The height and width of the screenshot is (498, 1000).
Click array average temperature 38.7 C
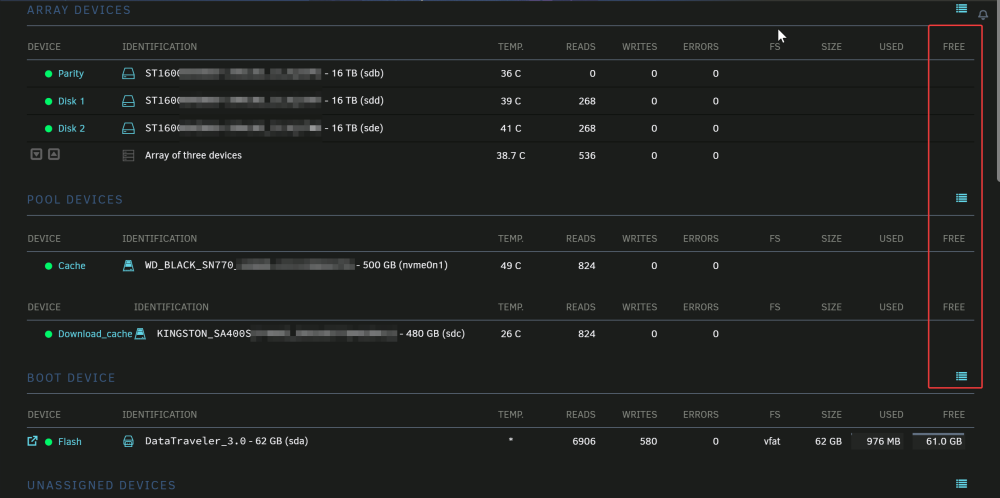[x=511, y=156]
